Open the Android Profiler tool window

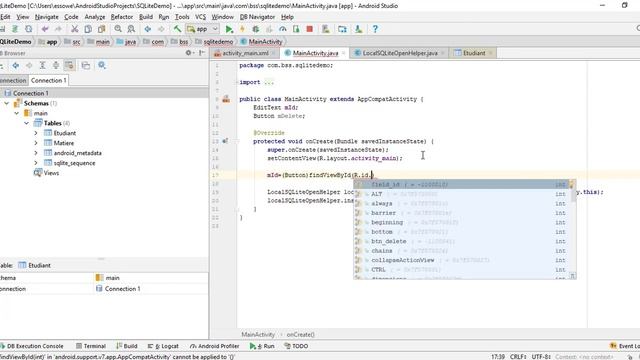point(215,346)
